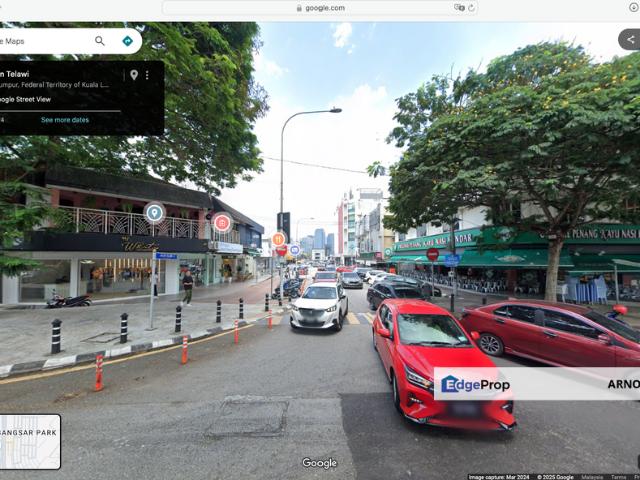
Task: Reload the page in Safari
Action: pos(471,8)
